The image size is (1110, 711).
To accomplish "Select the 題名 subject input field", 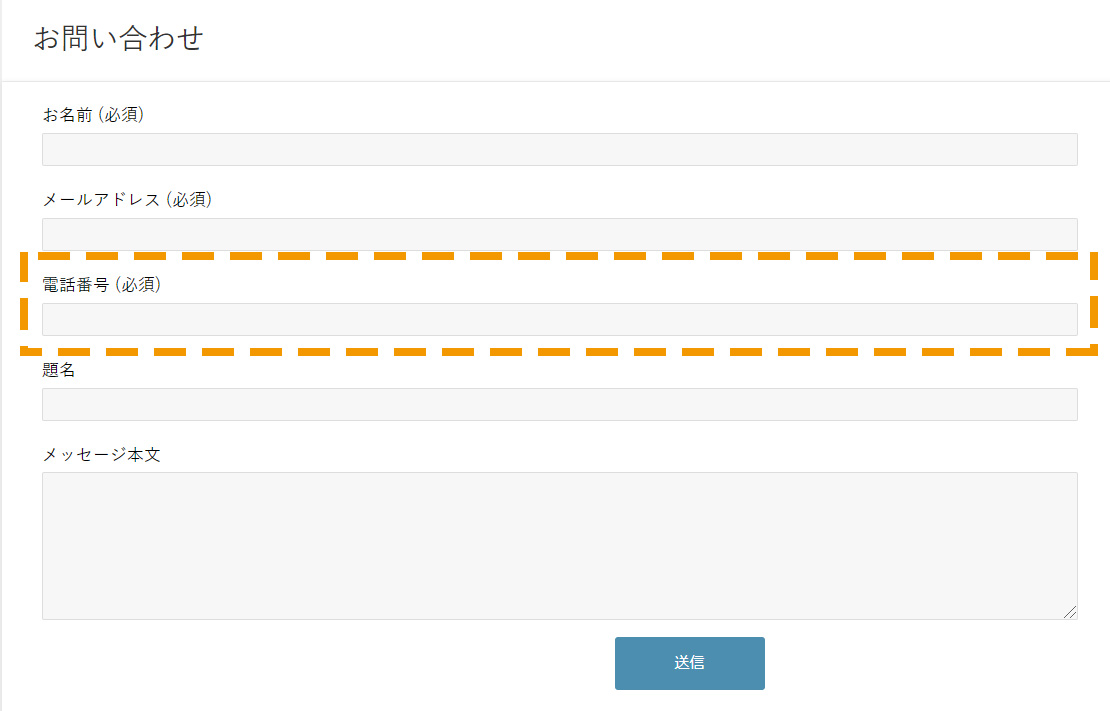I will pos(559,404).
